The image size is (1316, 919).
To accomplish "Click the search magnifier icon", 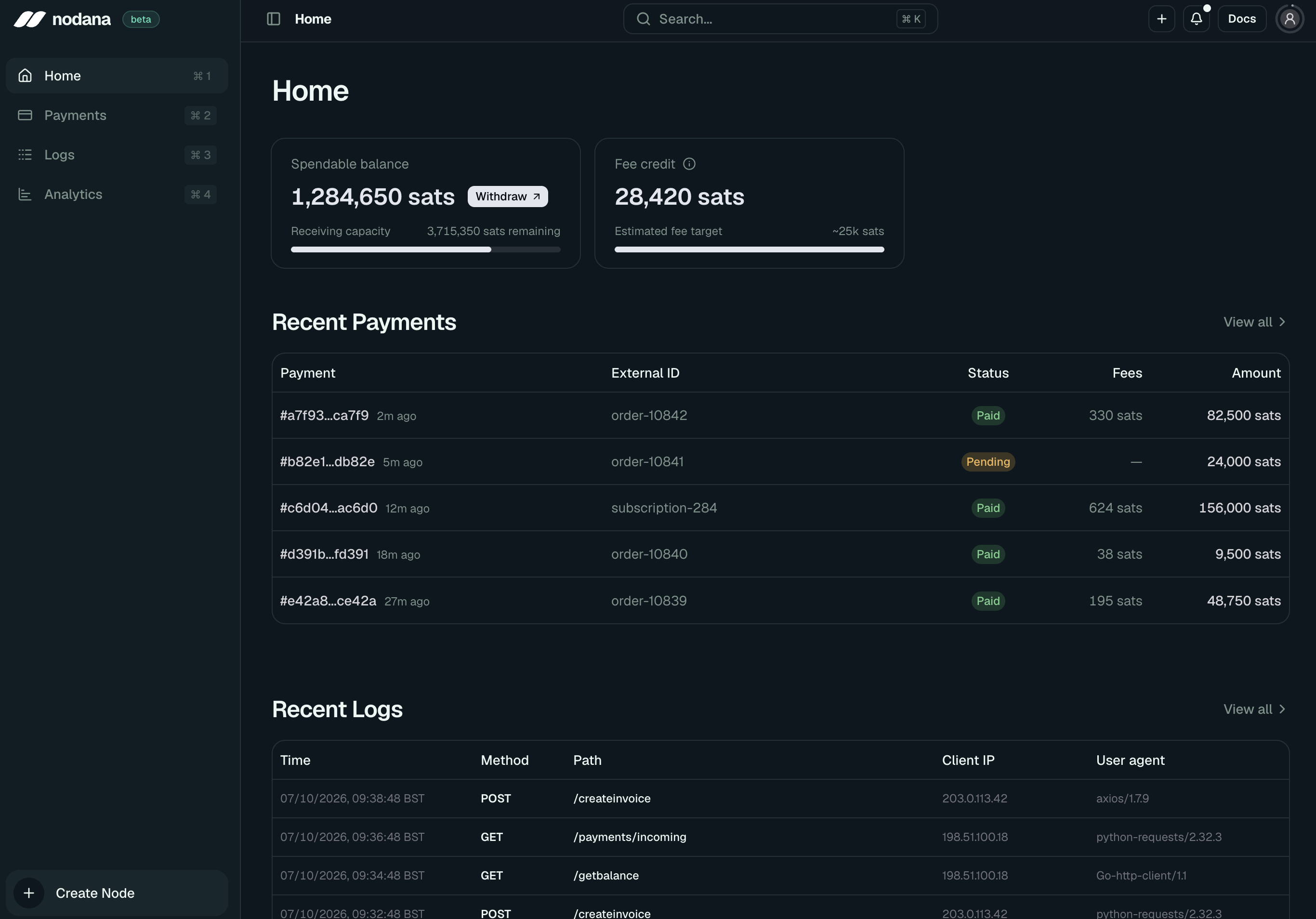I will 643,19.
